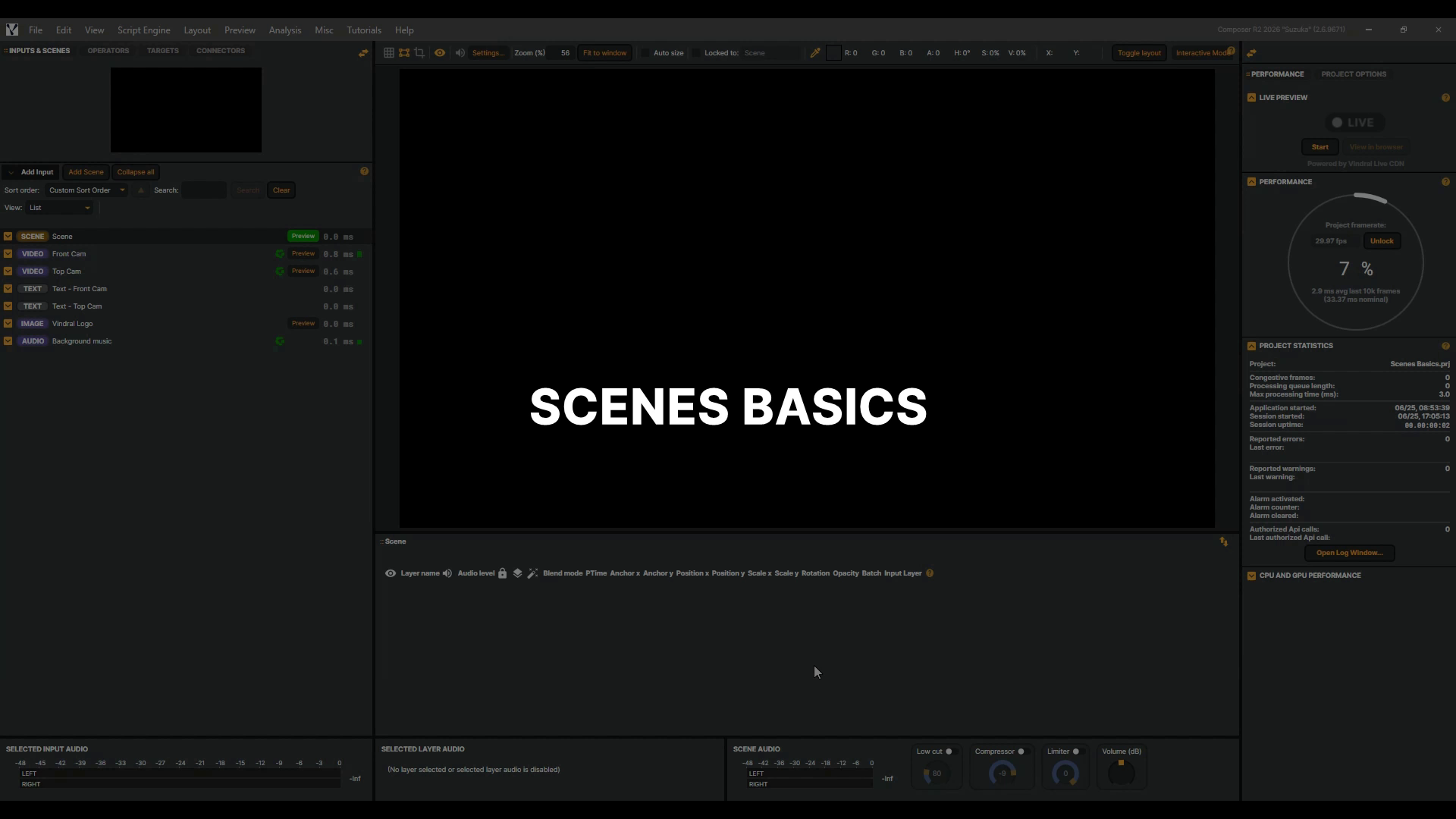Click Fit to window button

pyautogui.click(x=604, y=53)
